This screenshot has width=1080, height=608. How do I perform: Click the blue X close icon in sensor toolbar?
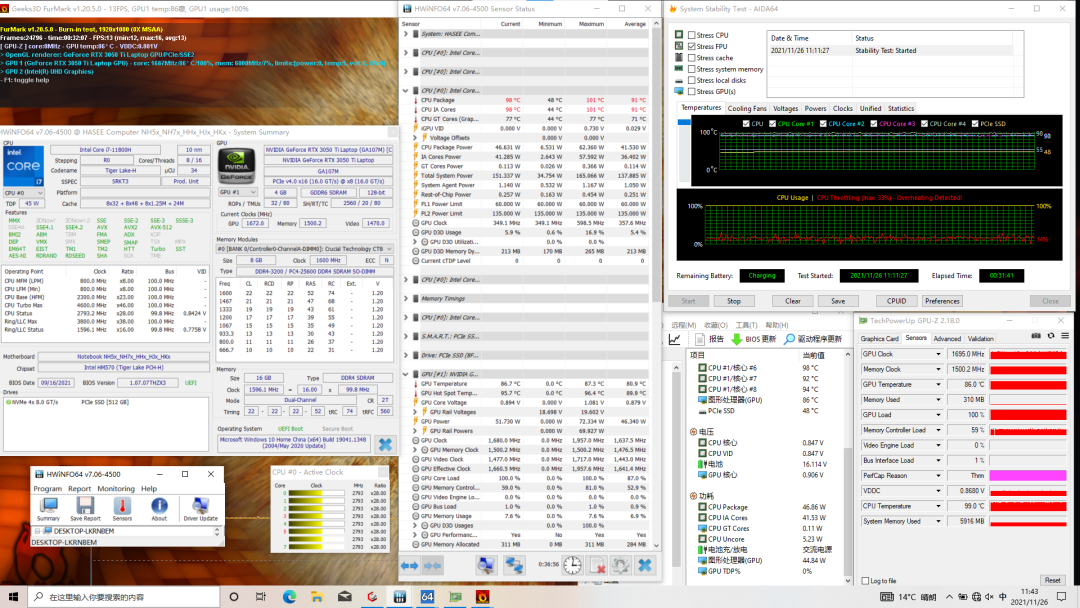tap(645, 566)
